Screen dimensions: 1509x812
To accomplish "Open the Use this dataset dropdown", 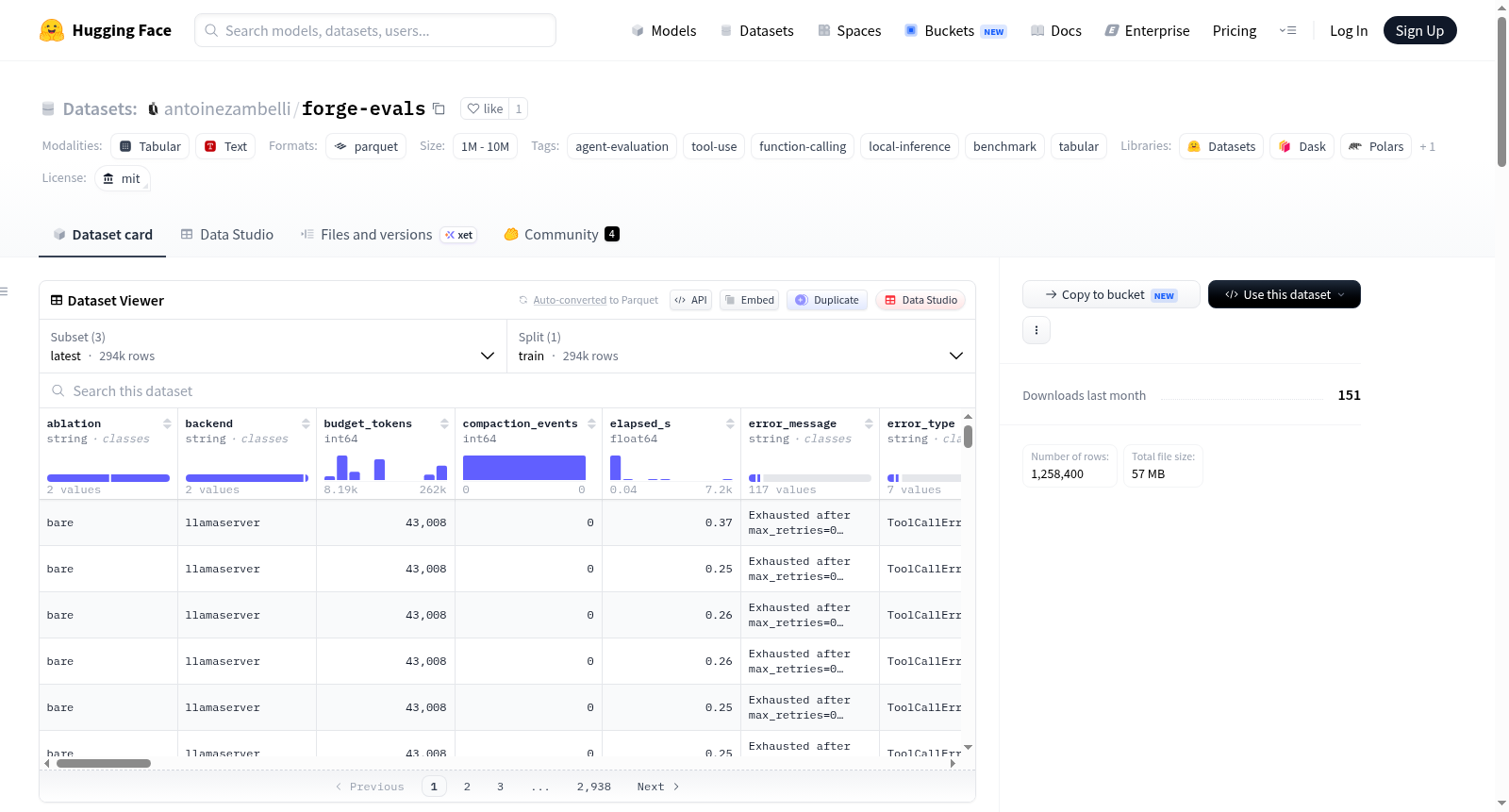I will (1284, 294).
